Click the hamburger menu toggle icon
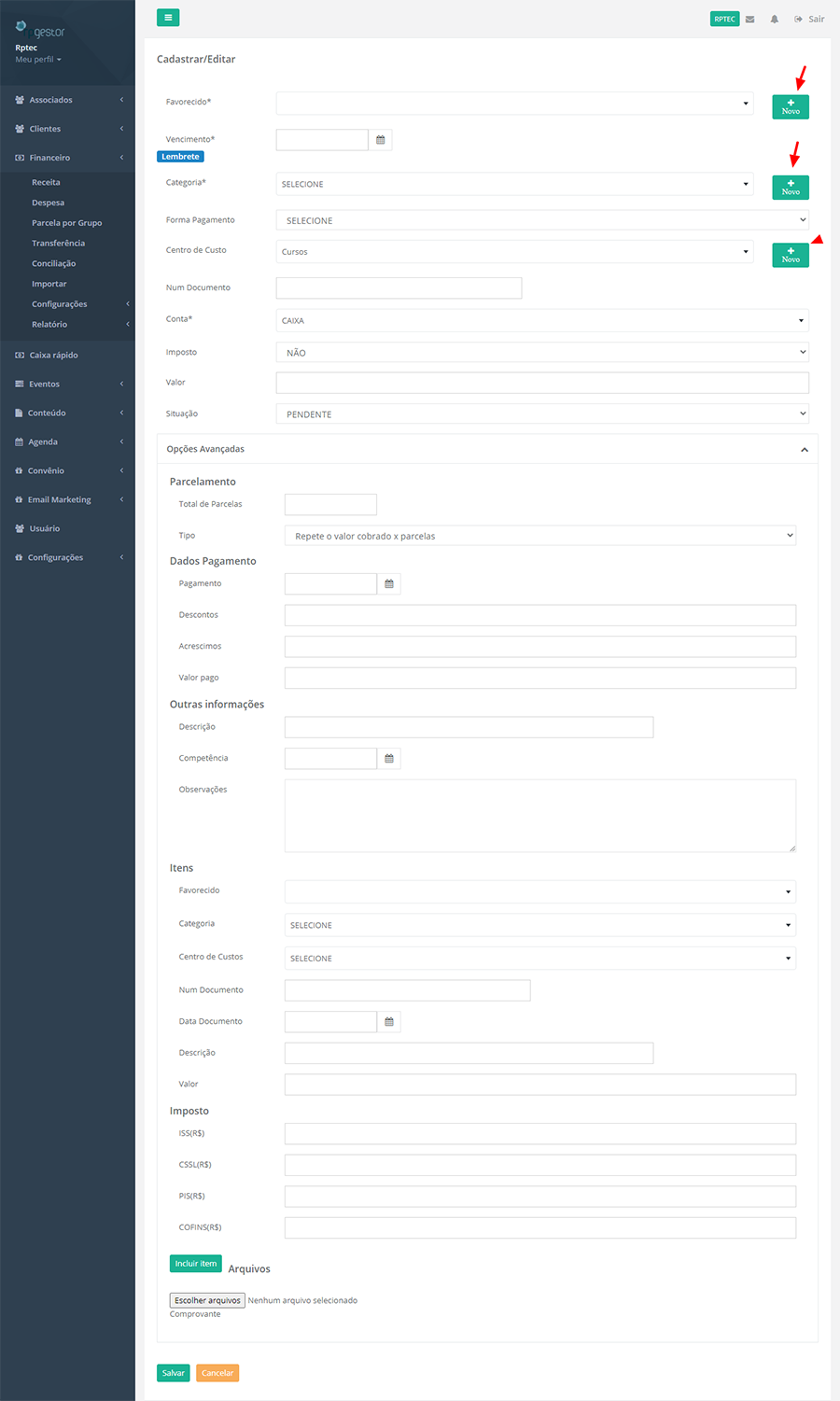Viewport: 840px width, 1401px height. click(x=168, y=18)
